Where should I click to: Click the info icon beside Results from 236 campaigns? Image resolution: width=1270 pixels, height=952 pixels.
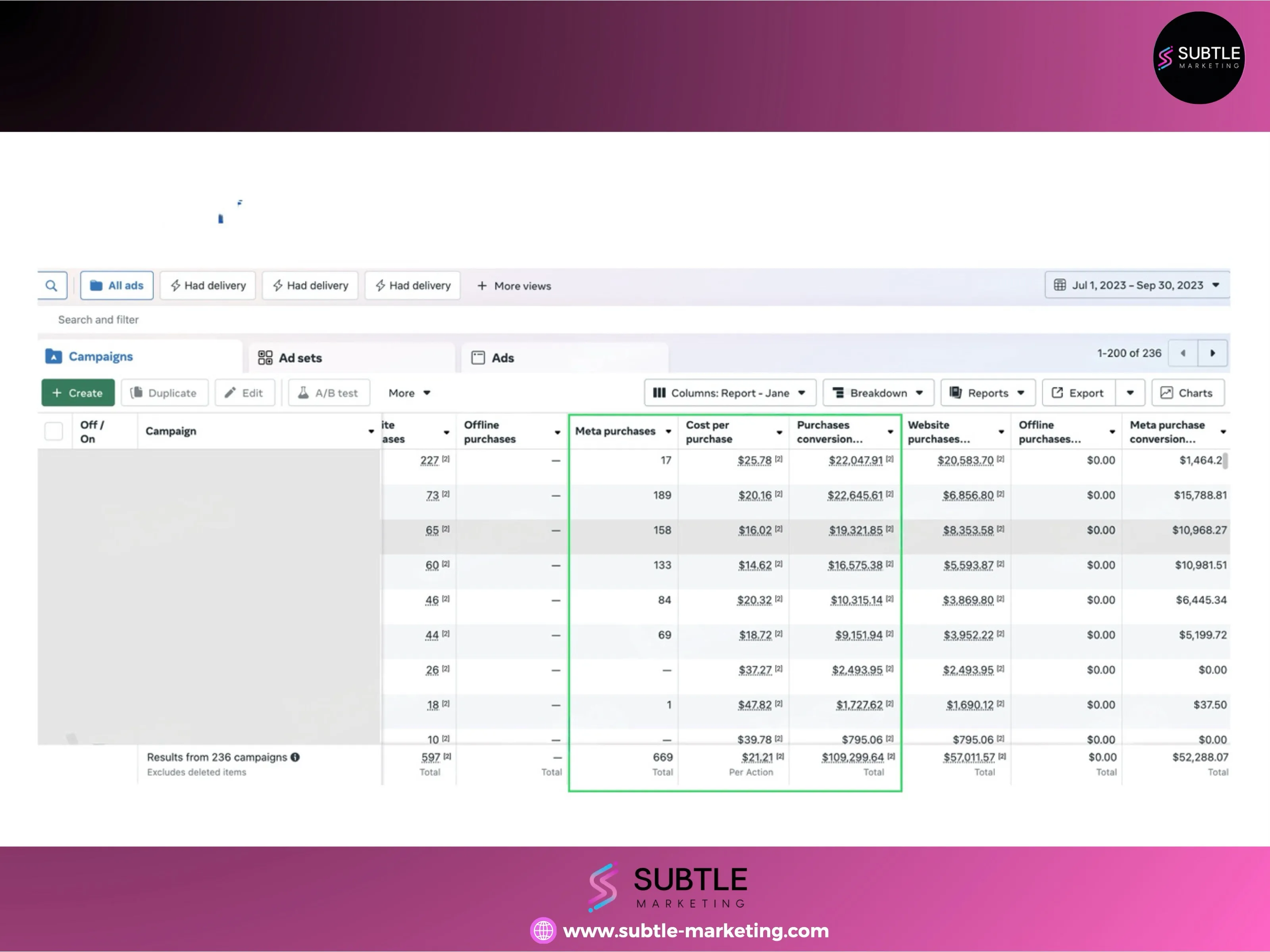[x=295, y=757]
